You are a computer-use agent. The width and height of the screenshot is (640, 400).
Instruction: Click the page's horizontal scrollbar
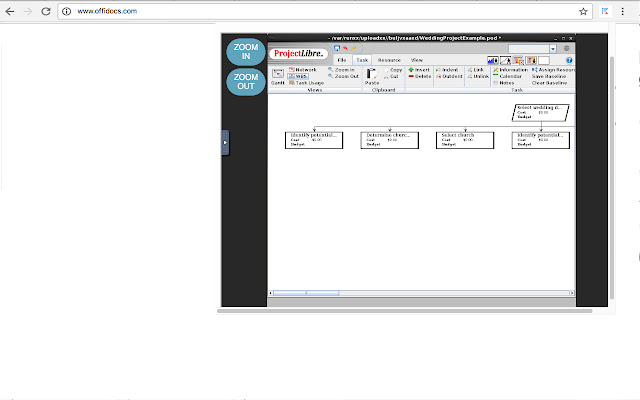[404, 311]
